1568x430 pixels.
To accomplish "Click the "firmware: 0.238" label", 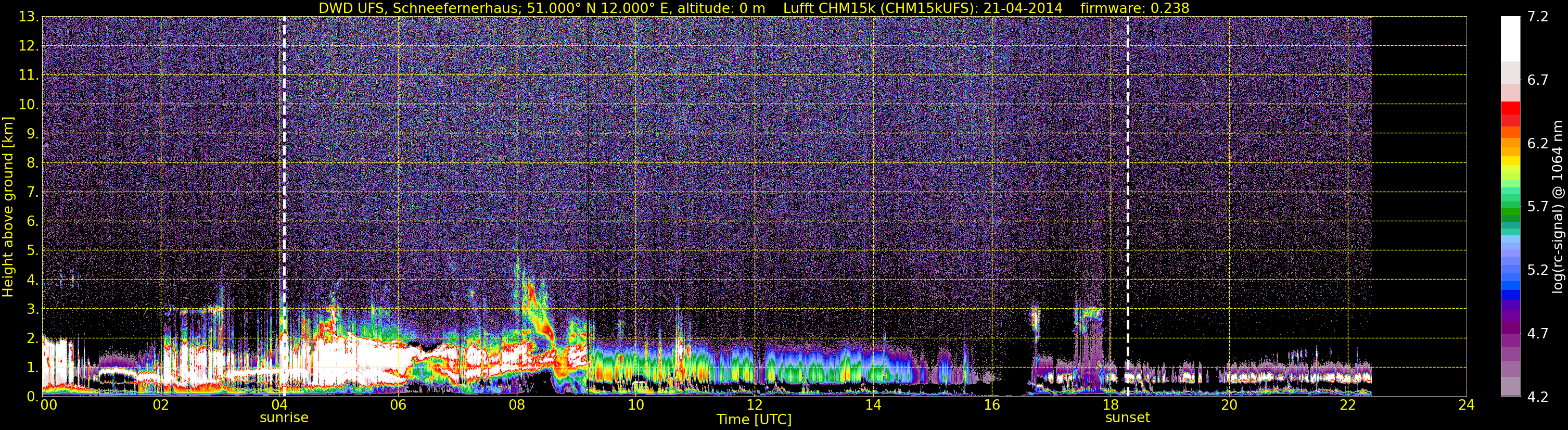I will 1134,8.
